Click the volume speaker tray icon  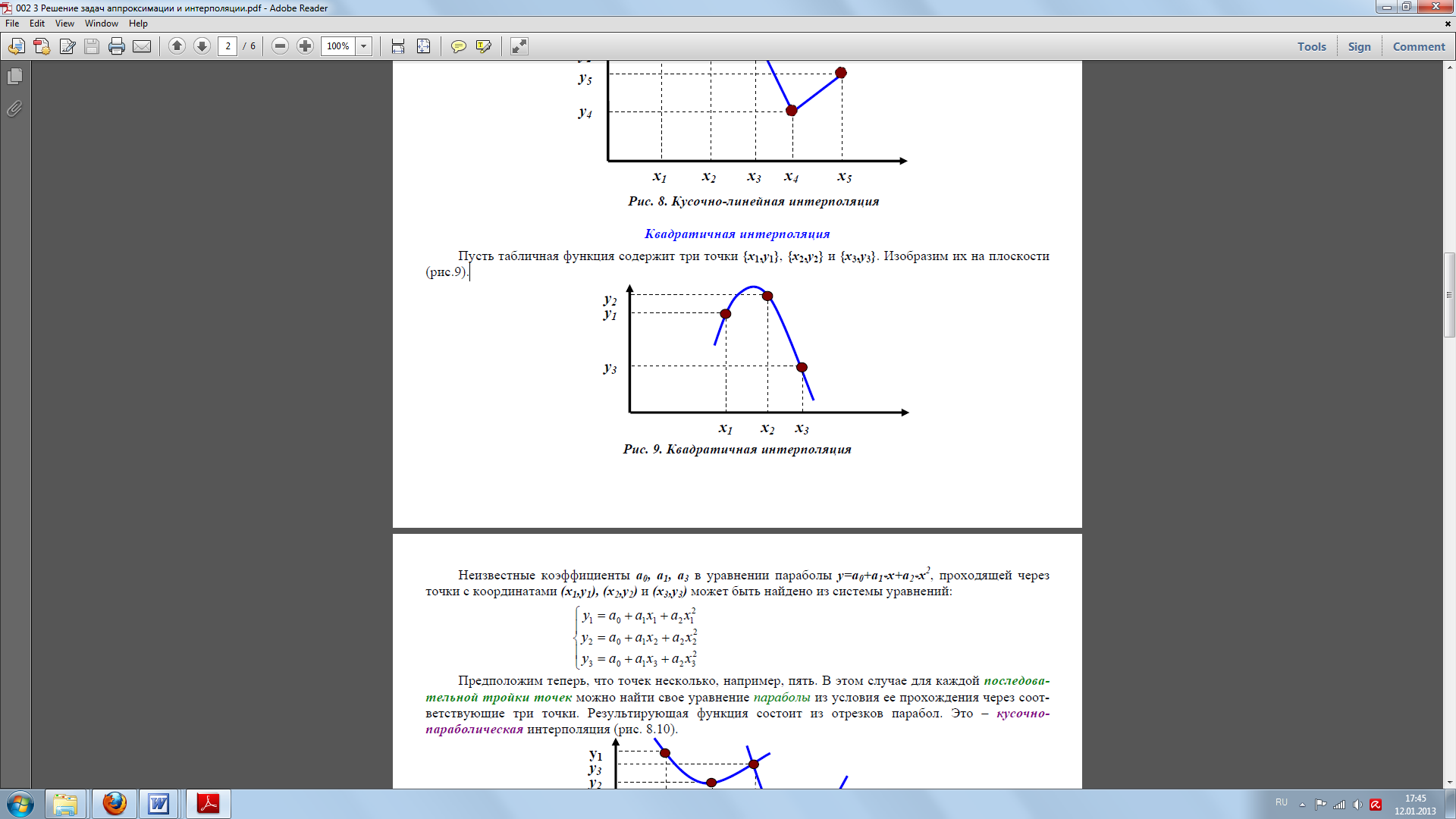pos(1357,805)
